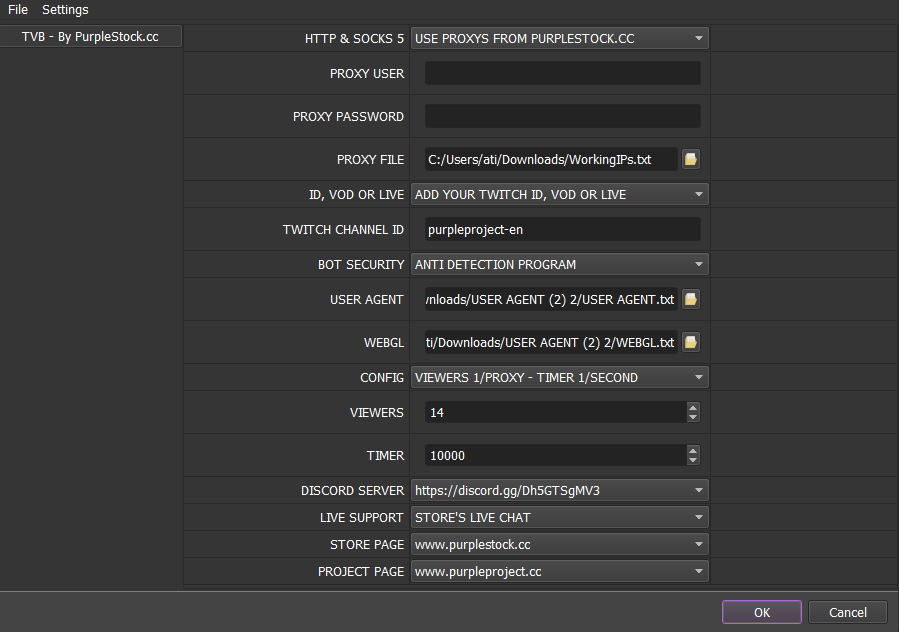Open the File menu
Viewport: 899px width, 632px height.
click(x=18, y=10)
